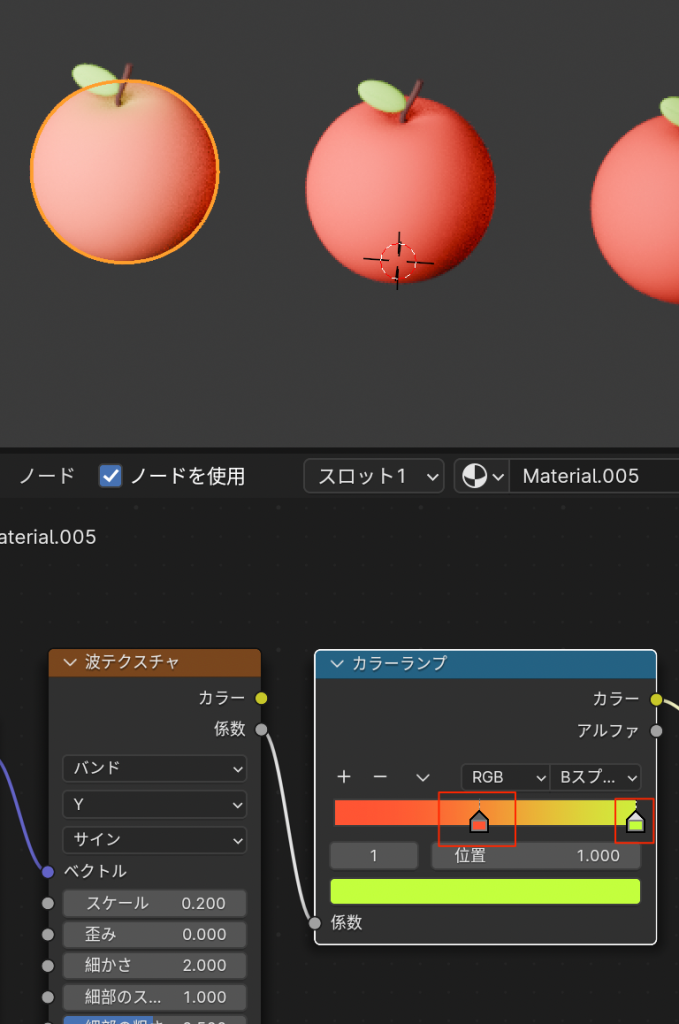The image size is (679, 1024).
Task: Click the yellow-green color swatch
Action: click(485, 891)
